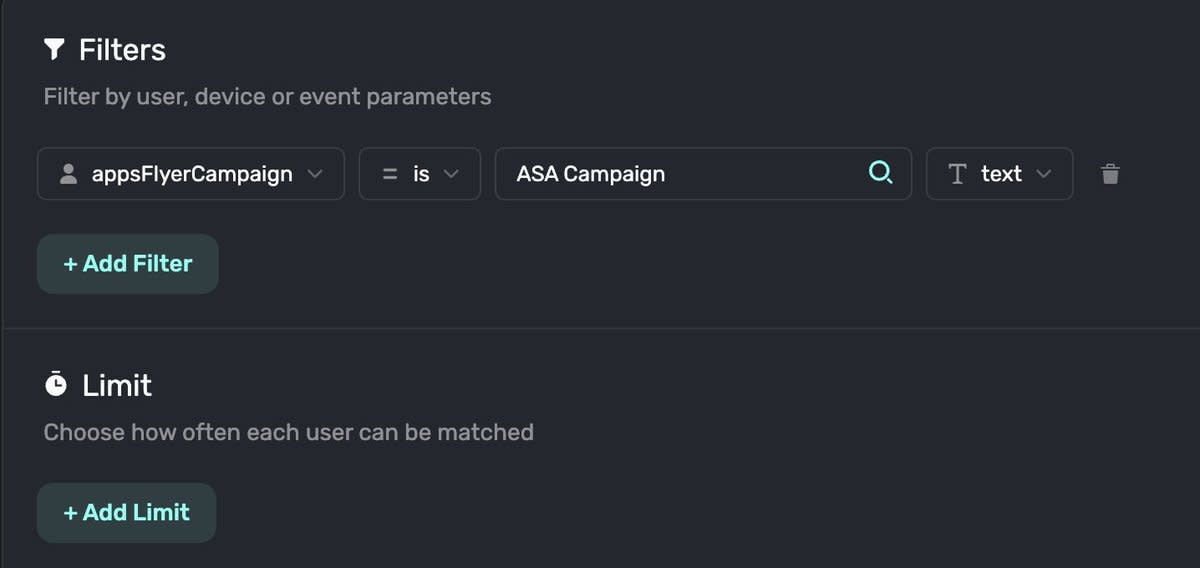Expand chevron arrow on appsFlyerCampaign selector
The image size is (1200, 568).
click(x=315, y=174)
